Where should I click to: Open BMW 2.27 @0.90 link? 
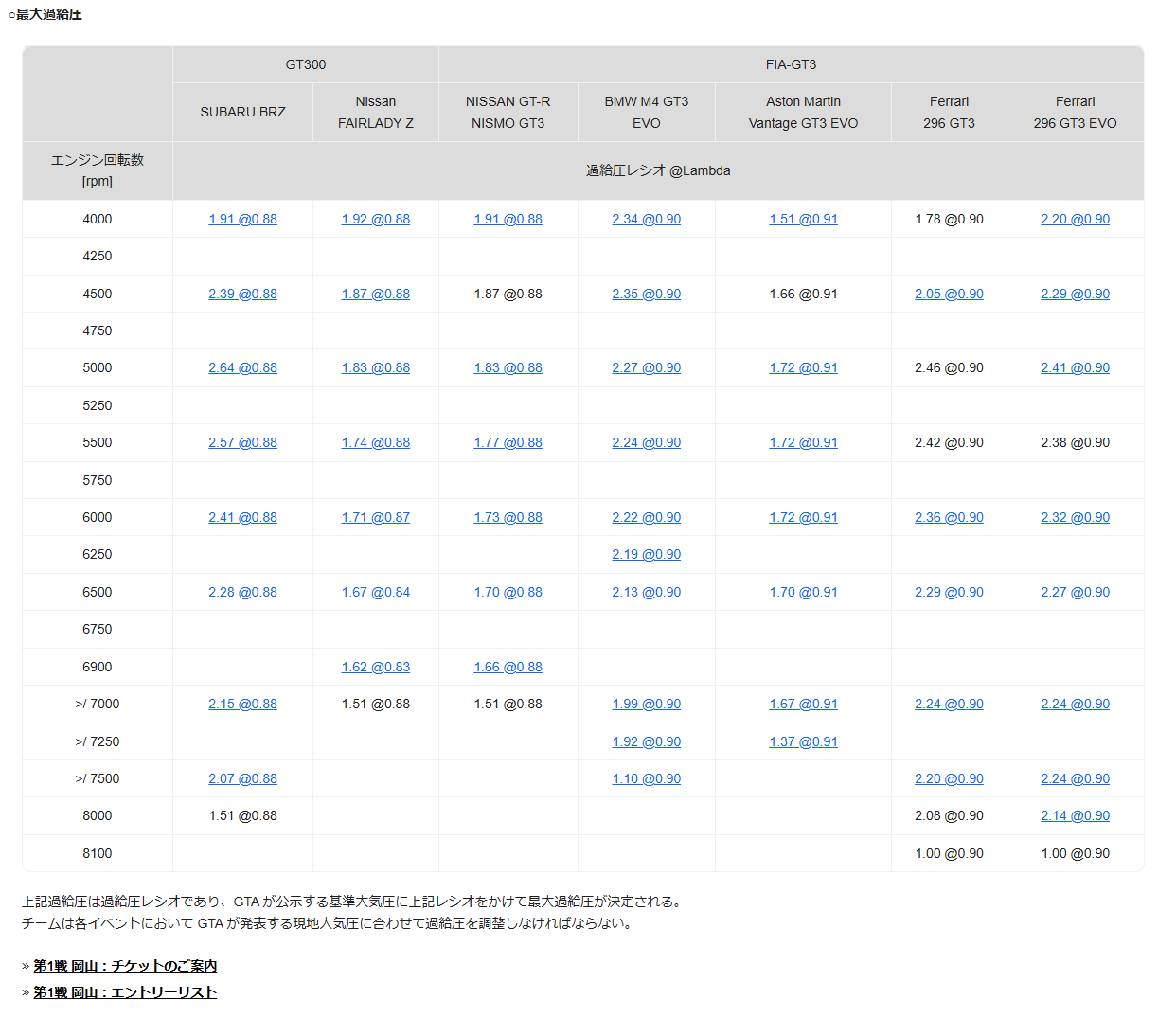647,367
